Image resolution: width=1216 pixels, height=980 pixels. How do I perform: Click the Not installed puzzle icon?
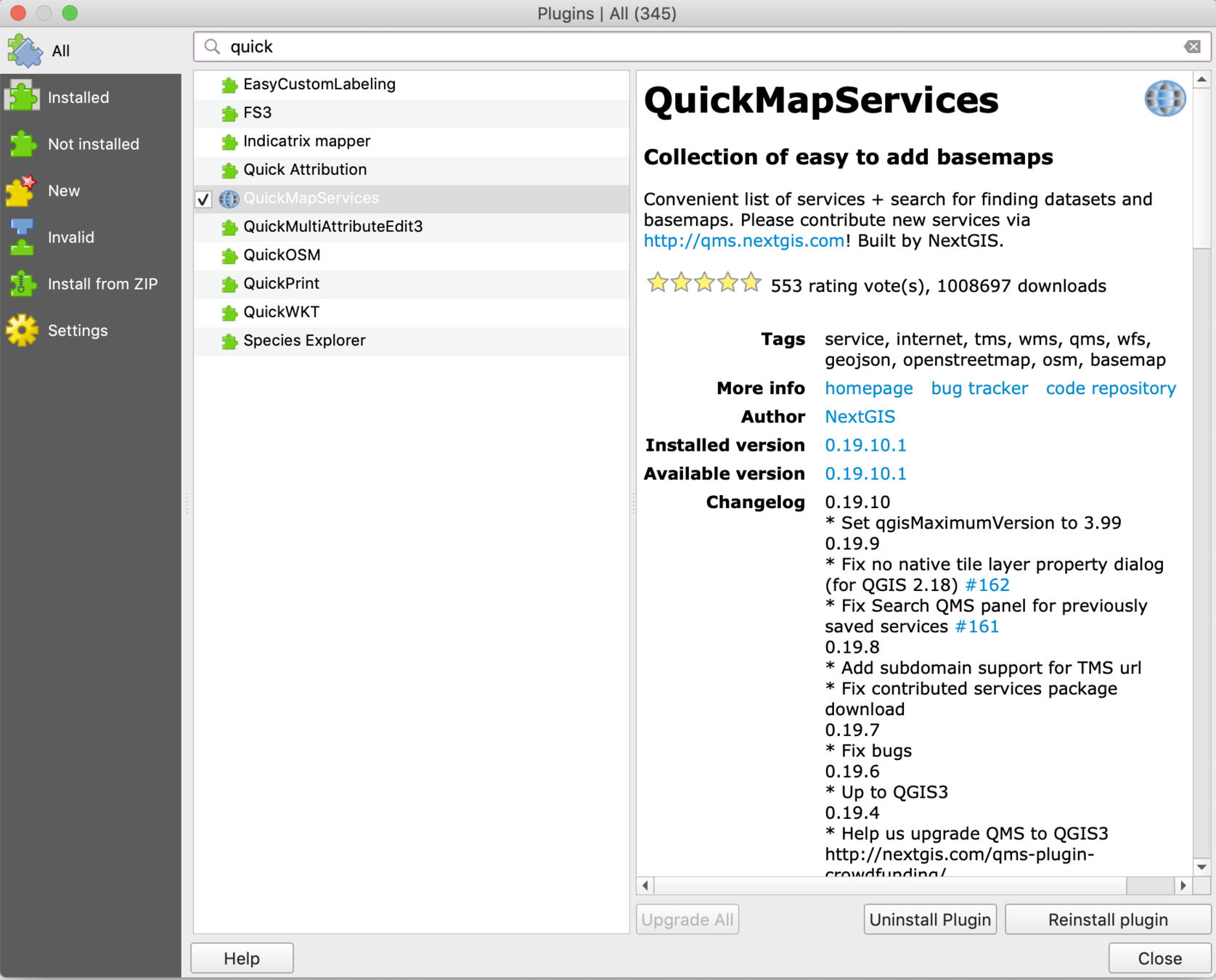(23, 144)
